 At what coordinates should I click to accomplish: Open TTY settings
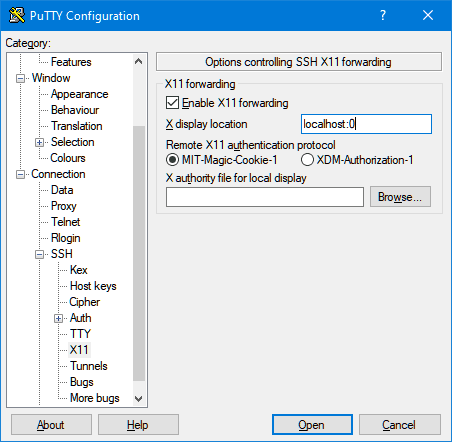(x=80, y=334)
